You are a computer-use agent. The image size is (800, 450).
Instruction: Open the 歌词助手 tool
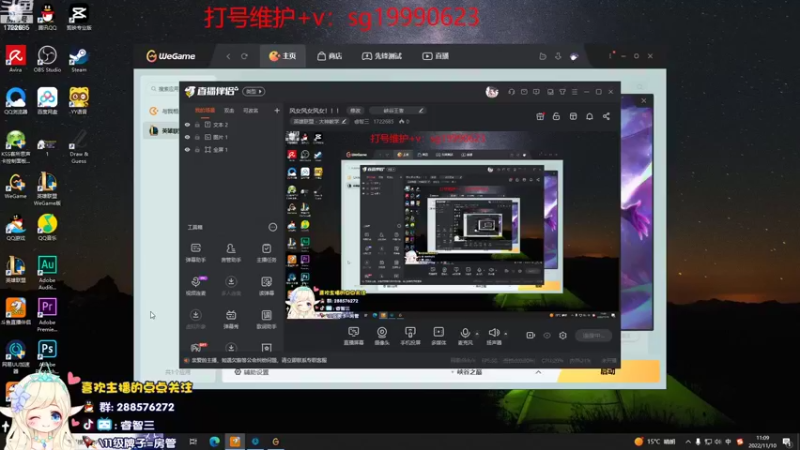[x=266, y=319]
